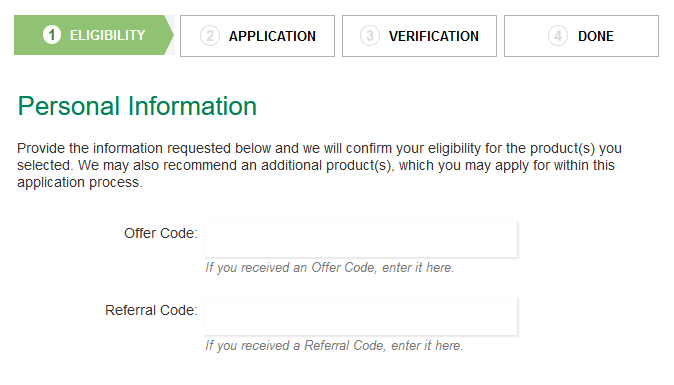Go to the APPLICATION step

257,36
